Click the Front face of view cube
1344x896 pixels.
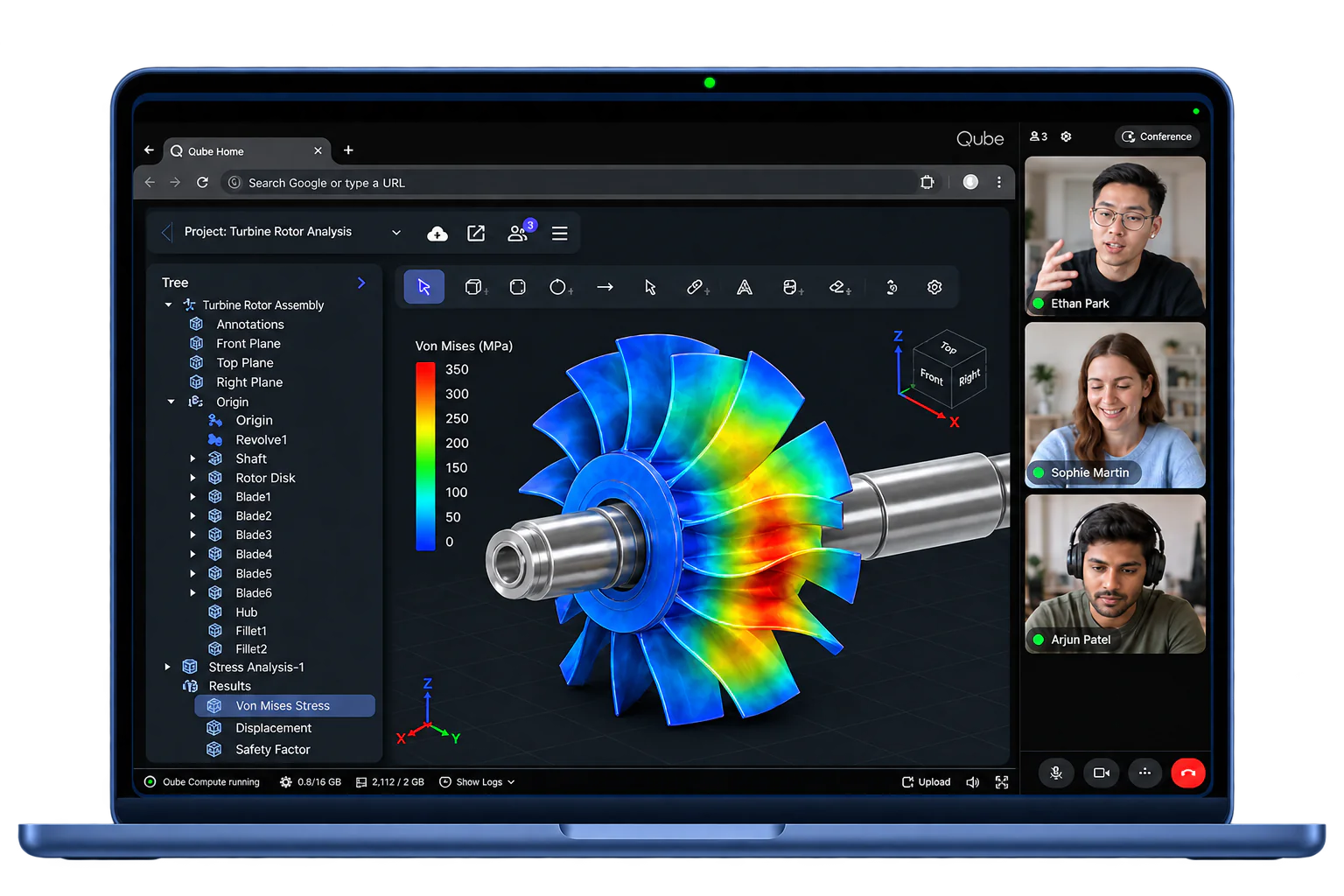(932, 377)
